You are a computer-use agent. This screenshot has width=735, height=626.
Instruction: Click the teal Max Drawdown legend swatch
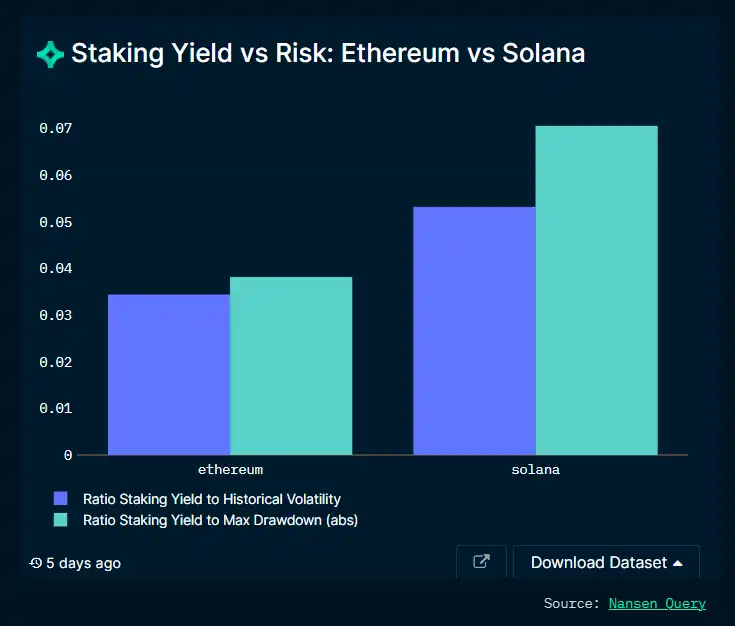point(61,520)
